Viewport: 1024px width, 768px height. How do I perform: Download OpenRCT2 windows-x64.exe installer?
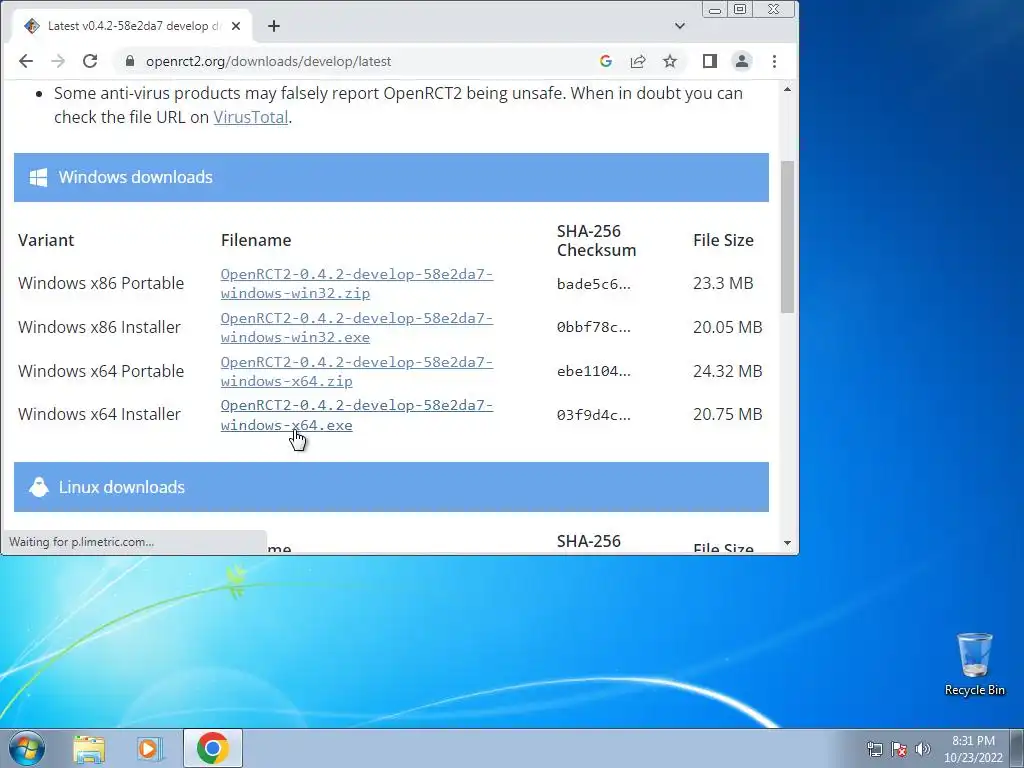(357, 415)
